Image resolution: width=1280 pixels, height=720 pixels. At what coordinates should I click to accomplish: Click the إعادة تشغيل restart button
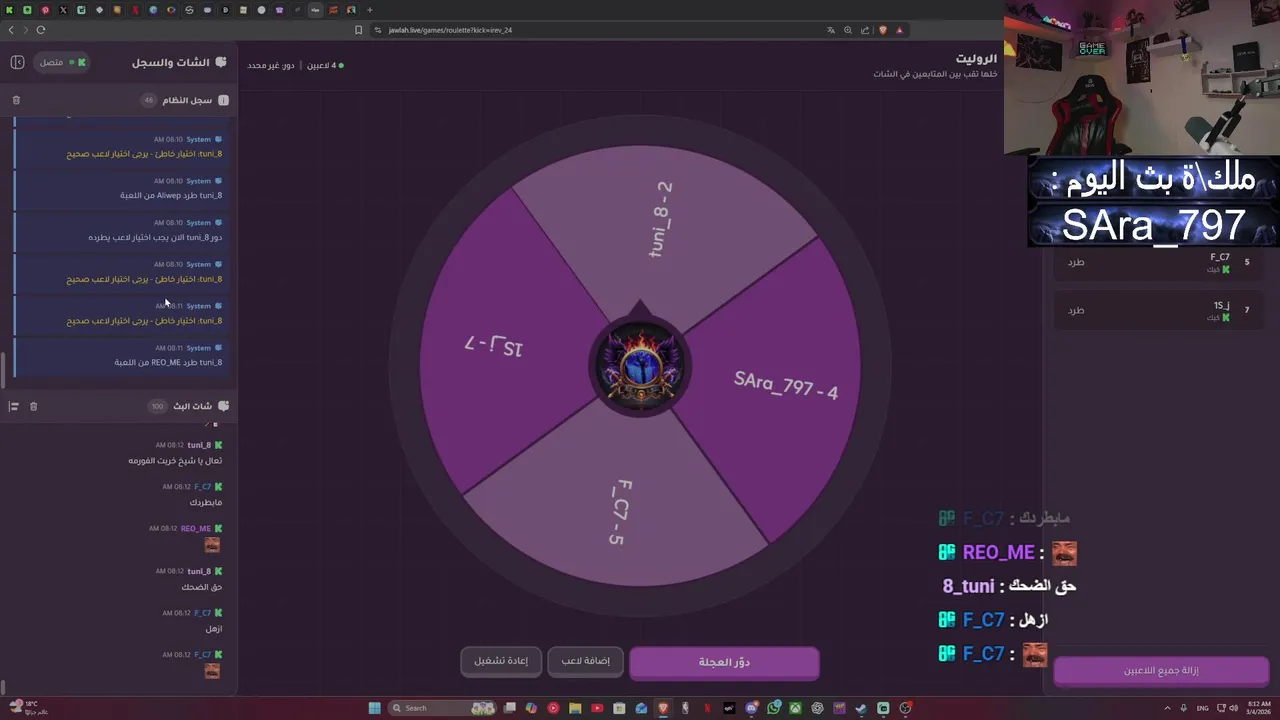[x=501, y=661]
